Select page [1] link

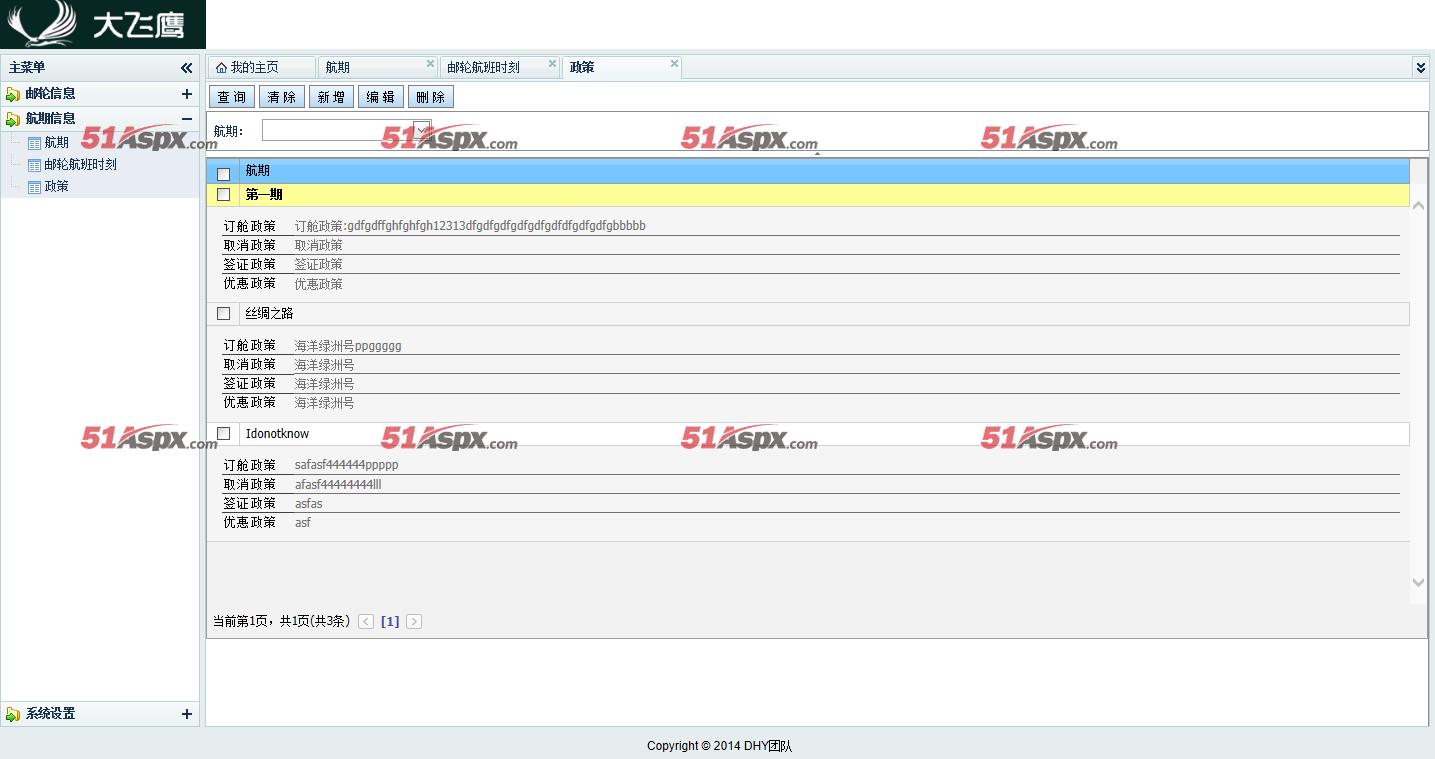tap(390, 622)
